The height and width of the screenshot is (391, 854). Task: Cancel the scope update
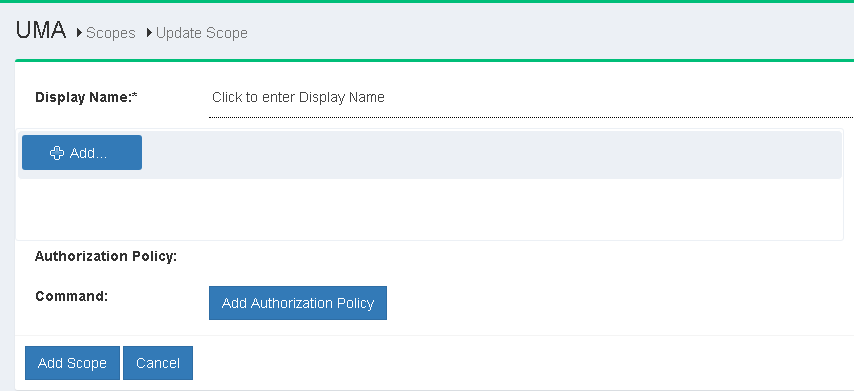point(158,363)
